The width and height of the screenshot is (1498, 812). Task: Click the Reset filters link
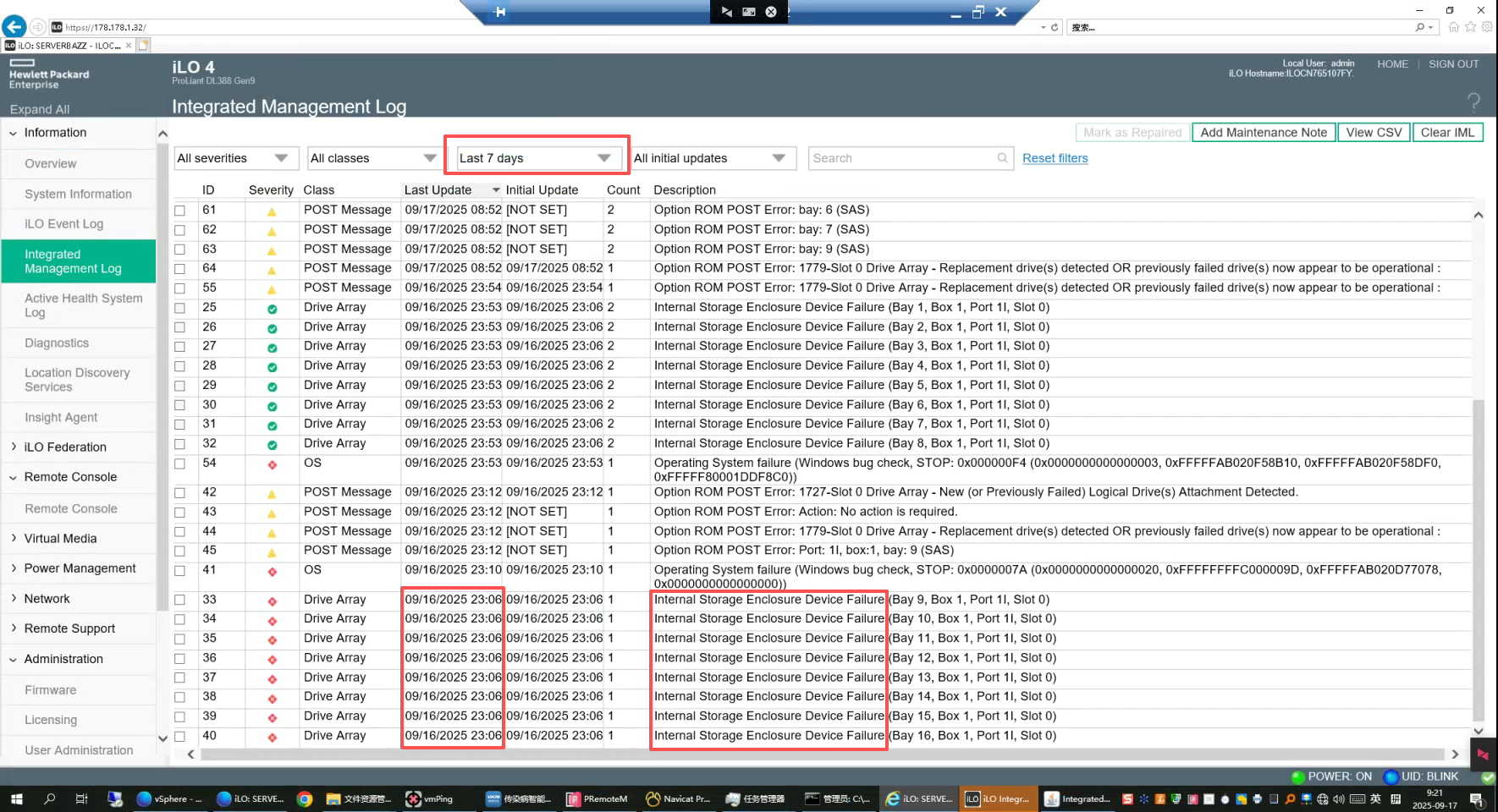point(1055,158)
